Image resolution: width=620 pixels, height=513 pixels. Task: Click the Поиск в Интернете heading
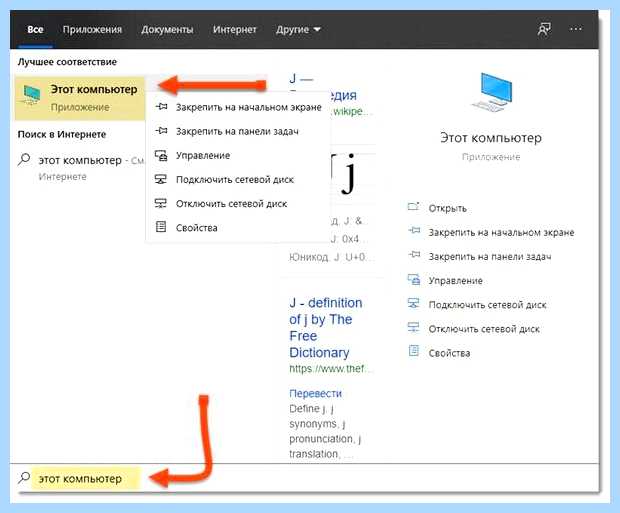(62, 134)
